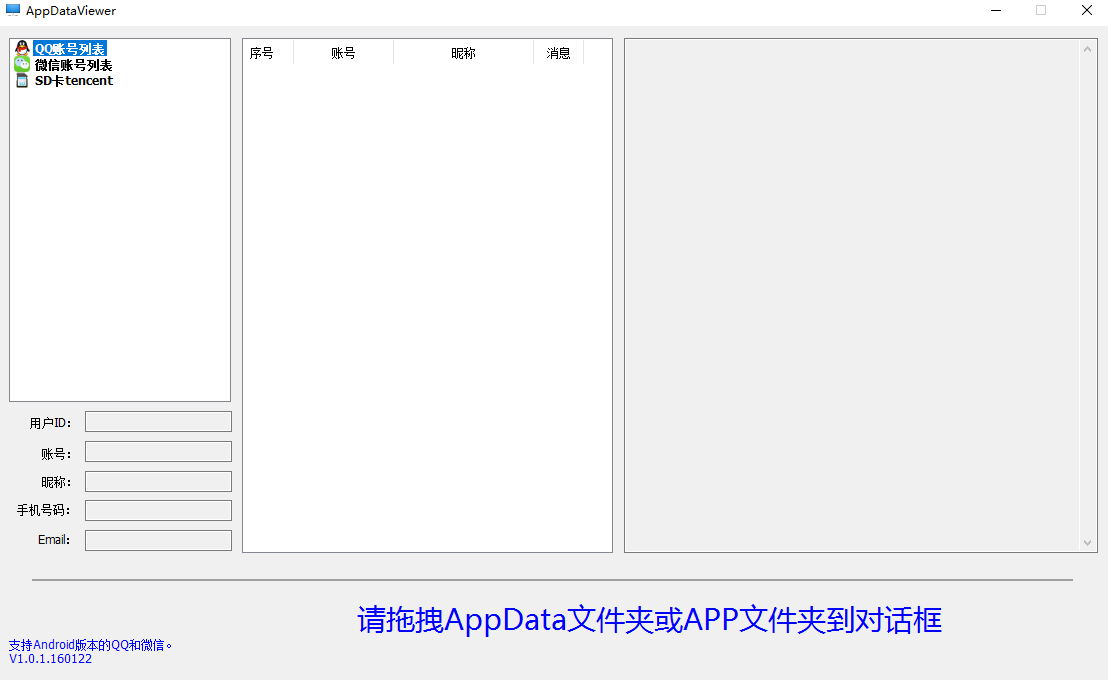Click the 支持Android版本的QQ和微信 text
The width and height of the screenshot is (1108, 680).
(90, 645)
